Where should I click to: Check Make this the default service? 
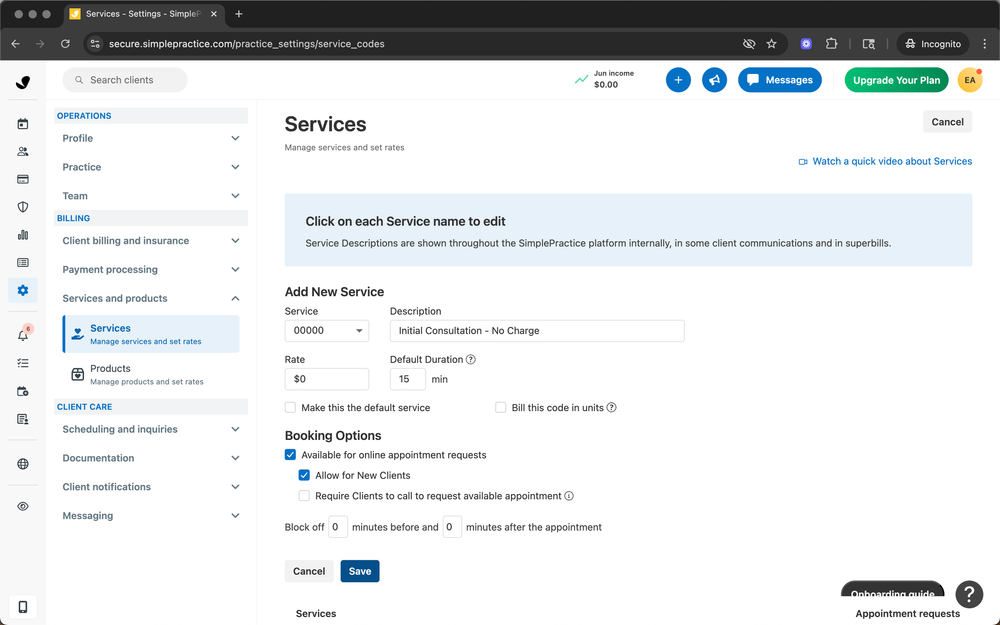[x=290, y=408]
